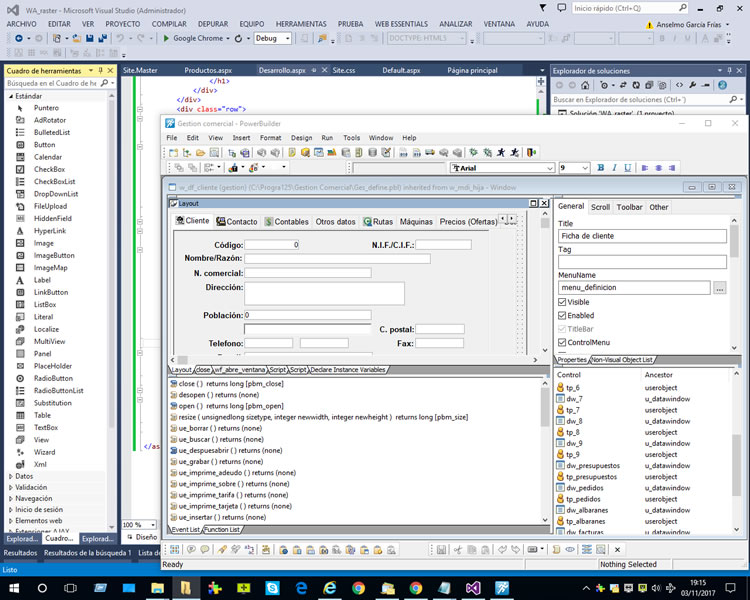Open Visual Studio from the taskbar
The width and height of the screenshot is (750, 600).
(x=473, y=588)
